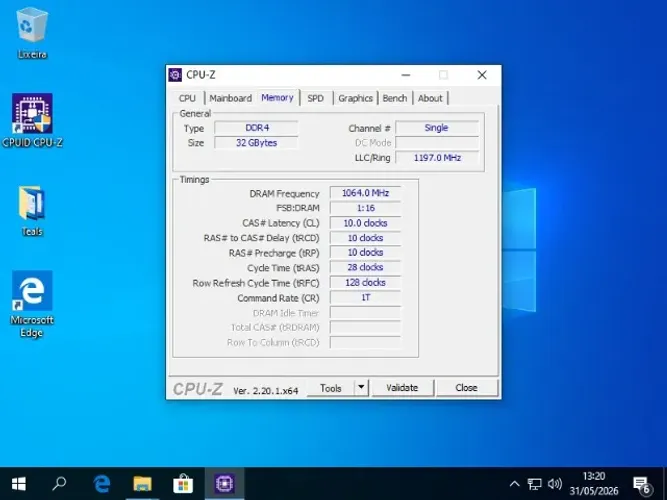Open the notification center icon
This screenshot has width=667, height=500.
(x=641, y=484)
